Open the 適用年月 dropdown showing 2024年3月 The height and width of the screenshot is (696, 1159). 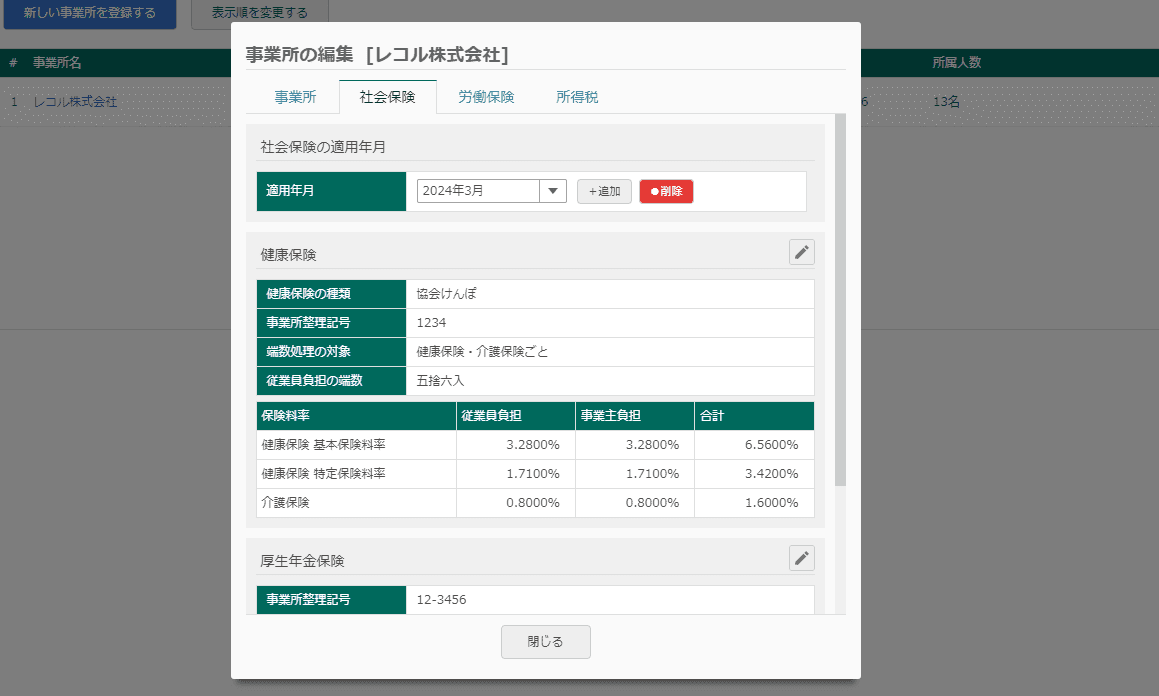click(491, 191)
